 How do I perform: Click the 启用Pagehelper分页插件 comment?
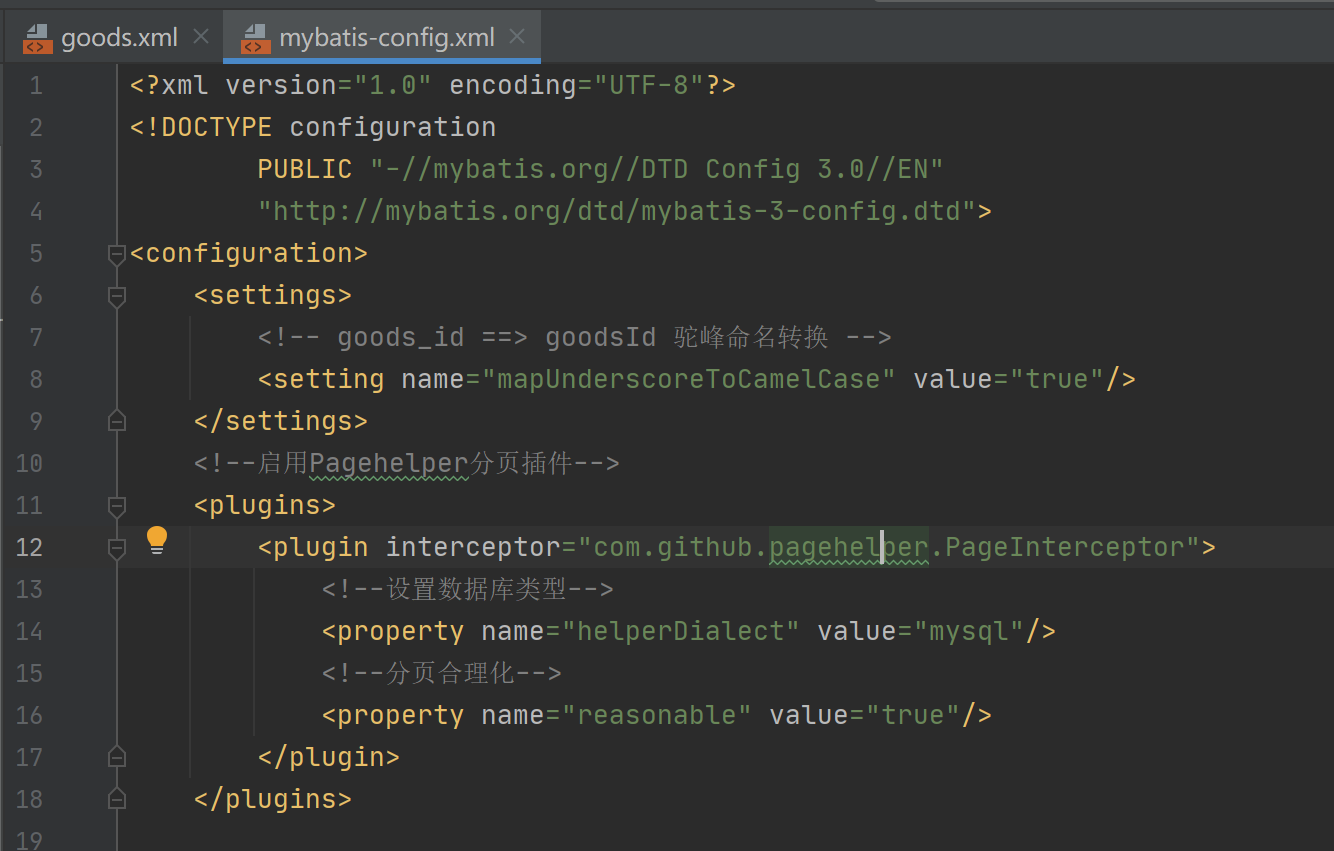[407, 464]
